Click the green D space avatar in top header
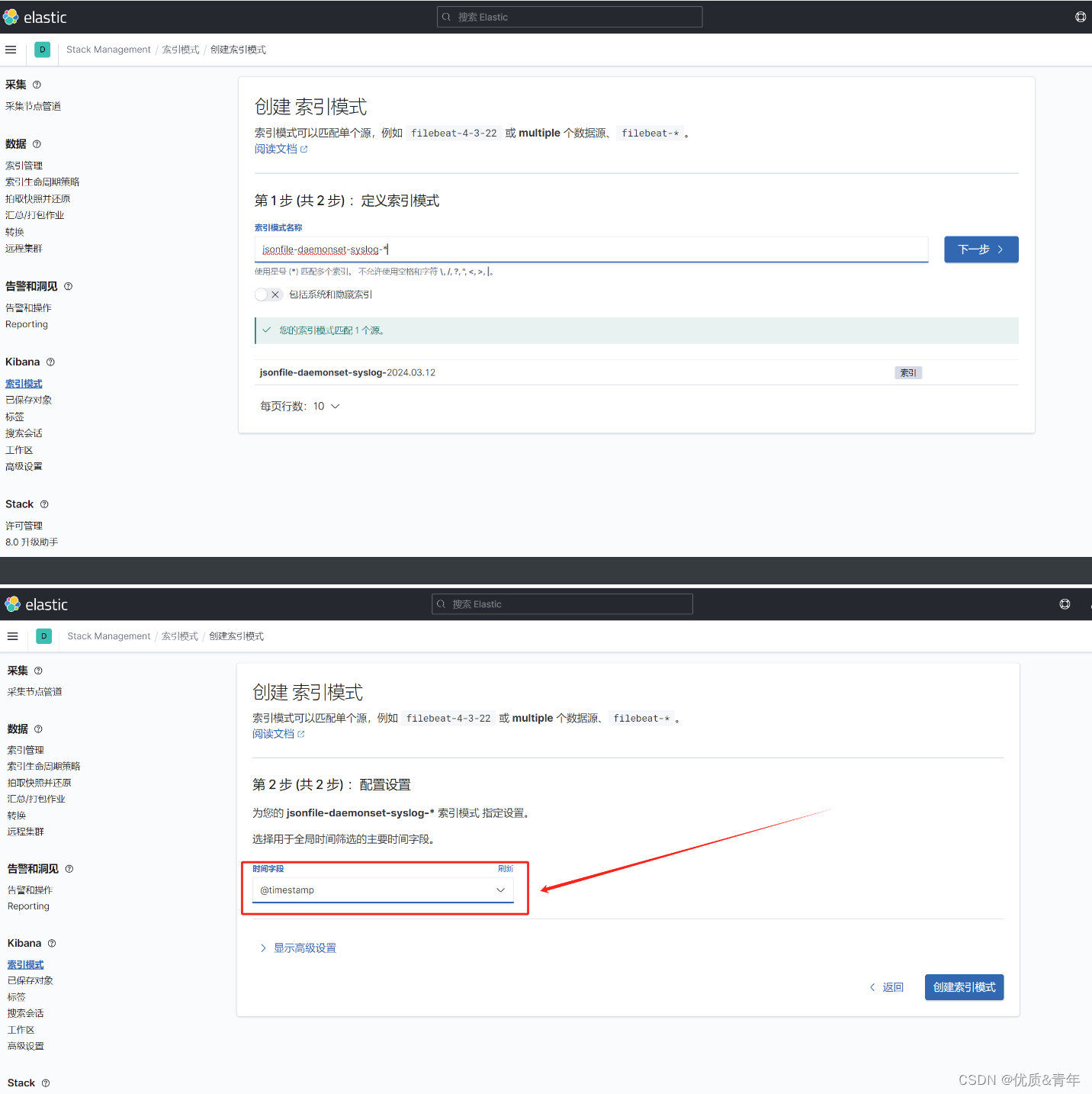The image size is (1092, 1094). pos(43,50)
